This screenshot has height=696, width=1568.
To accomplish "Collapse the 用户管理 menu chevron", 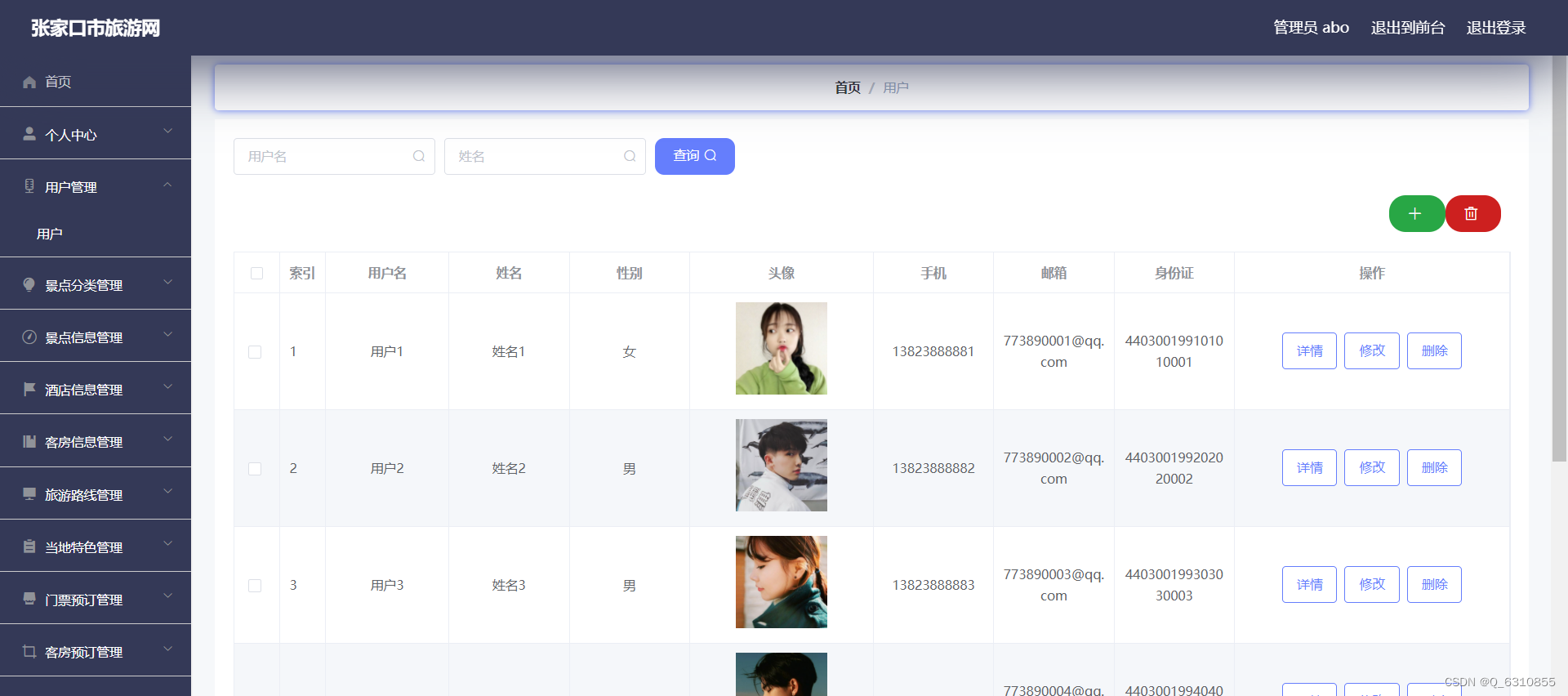I will pos(167,185).
